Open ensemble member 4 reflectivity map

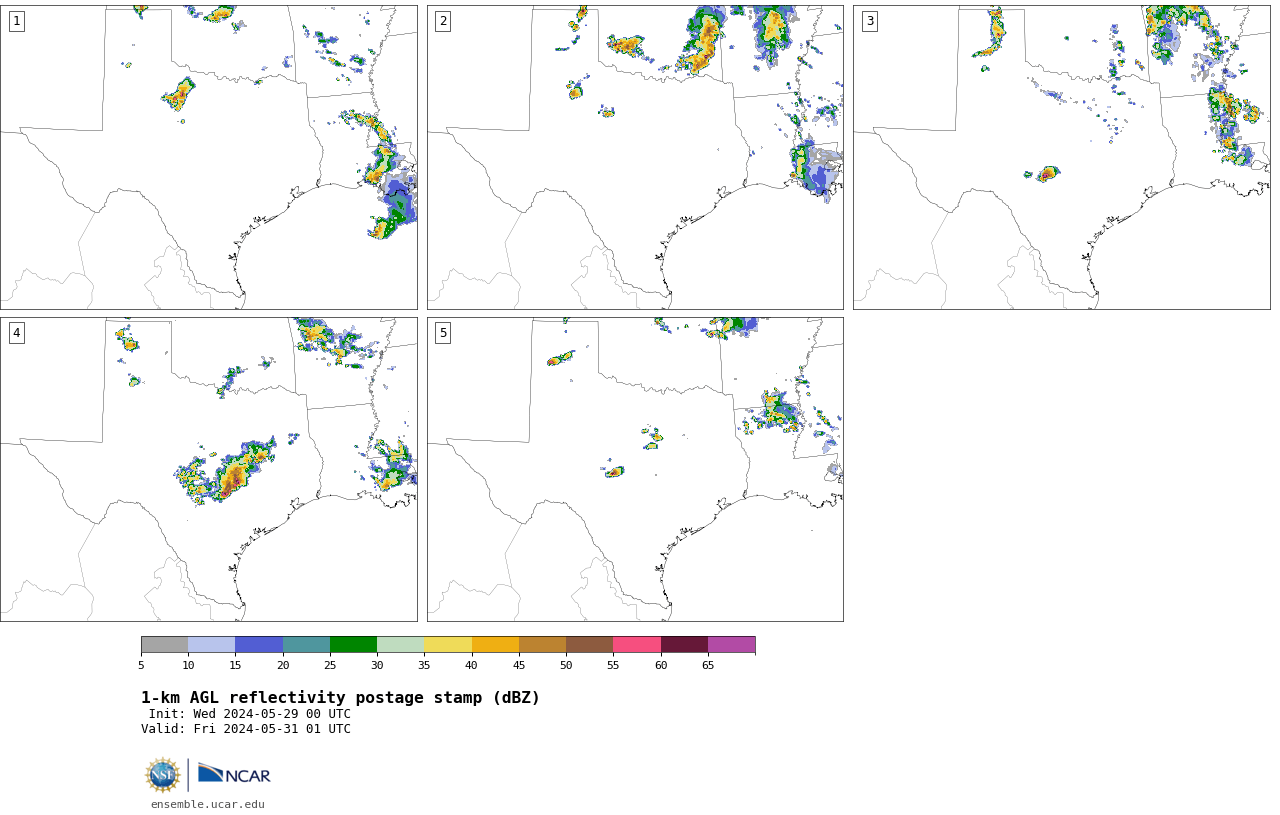point(209,469)
